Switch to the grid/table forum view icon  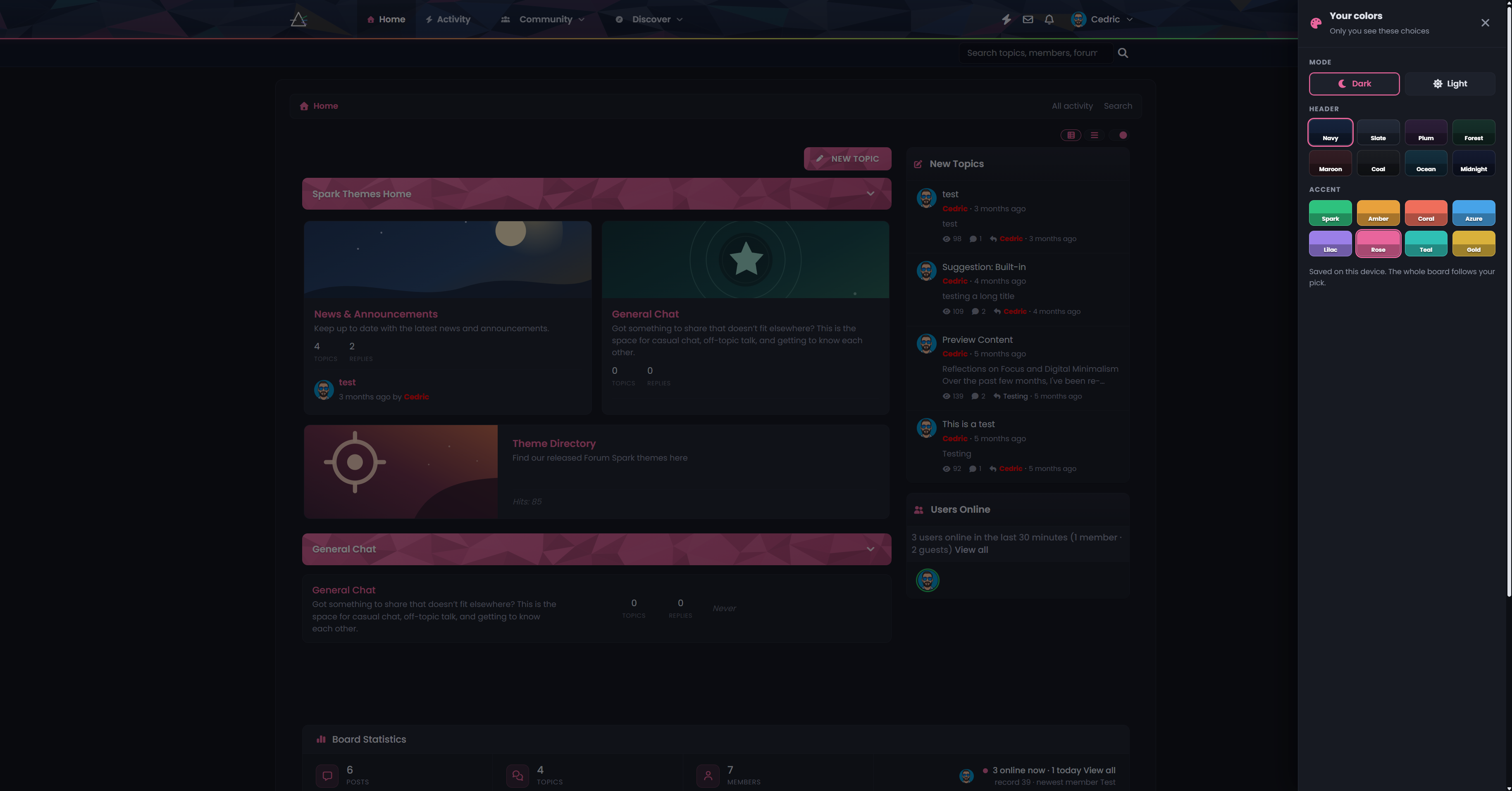(1071, 135)
